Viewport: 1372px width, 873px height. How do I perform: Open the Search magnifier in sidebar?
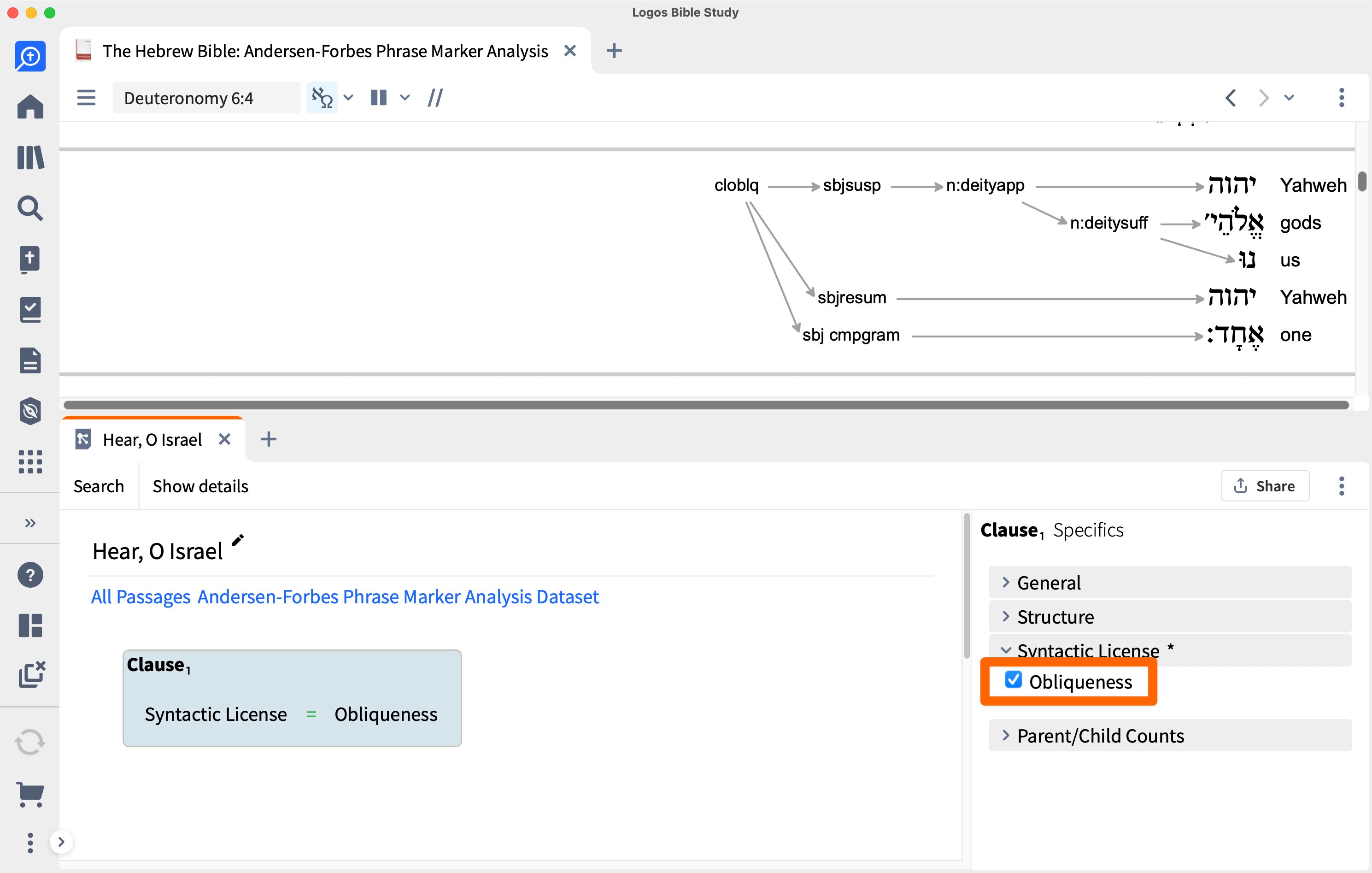click(30, 208)
